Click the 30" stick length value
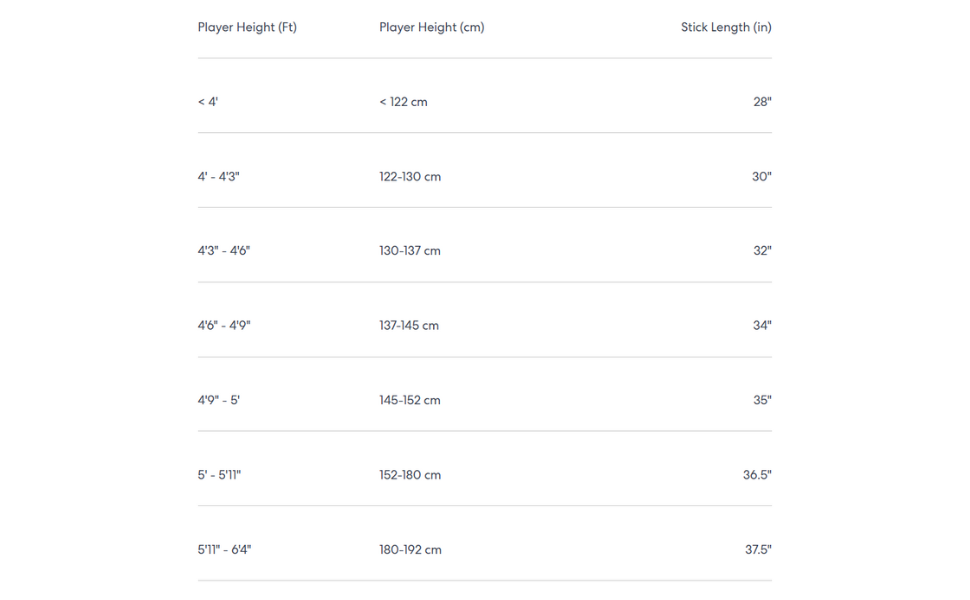The height and width of the screenshot is (600, 970). coord(762,177)
